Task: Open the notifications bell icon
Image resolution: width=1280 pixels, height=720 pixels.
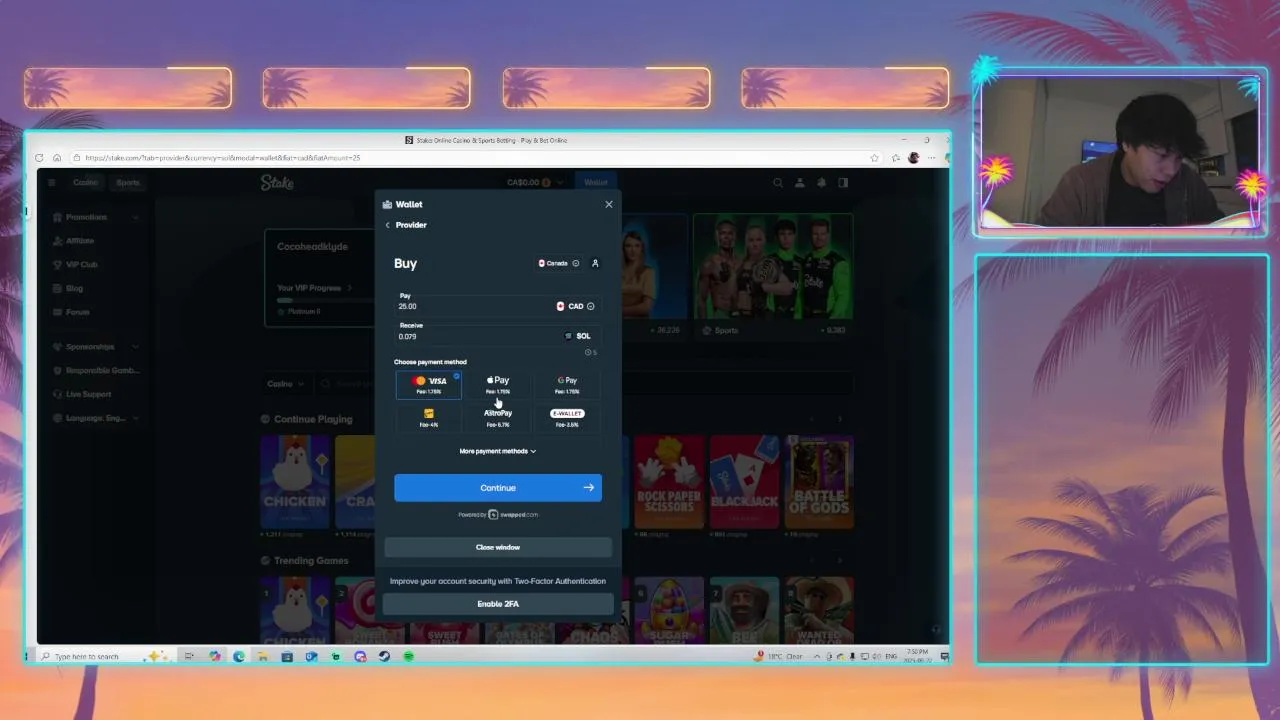Action: click(x=822, y=183)
